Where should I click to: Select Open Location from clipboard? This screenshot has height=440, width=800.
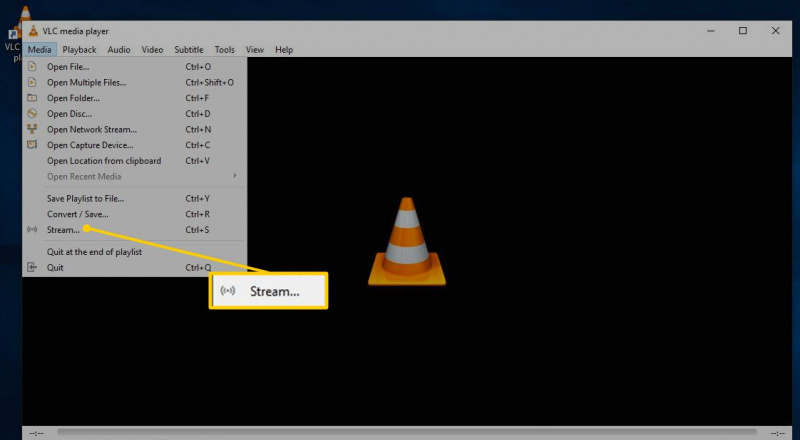click(x=135, y=161)
